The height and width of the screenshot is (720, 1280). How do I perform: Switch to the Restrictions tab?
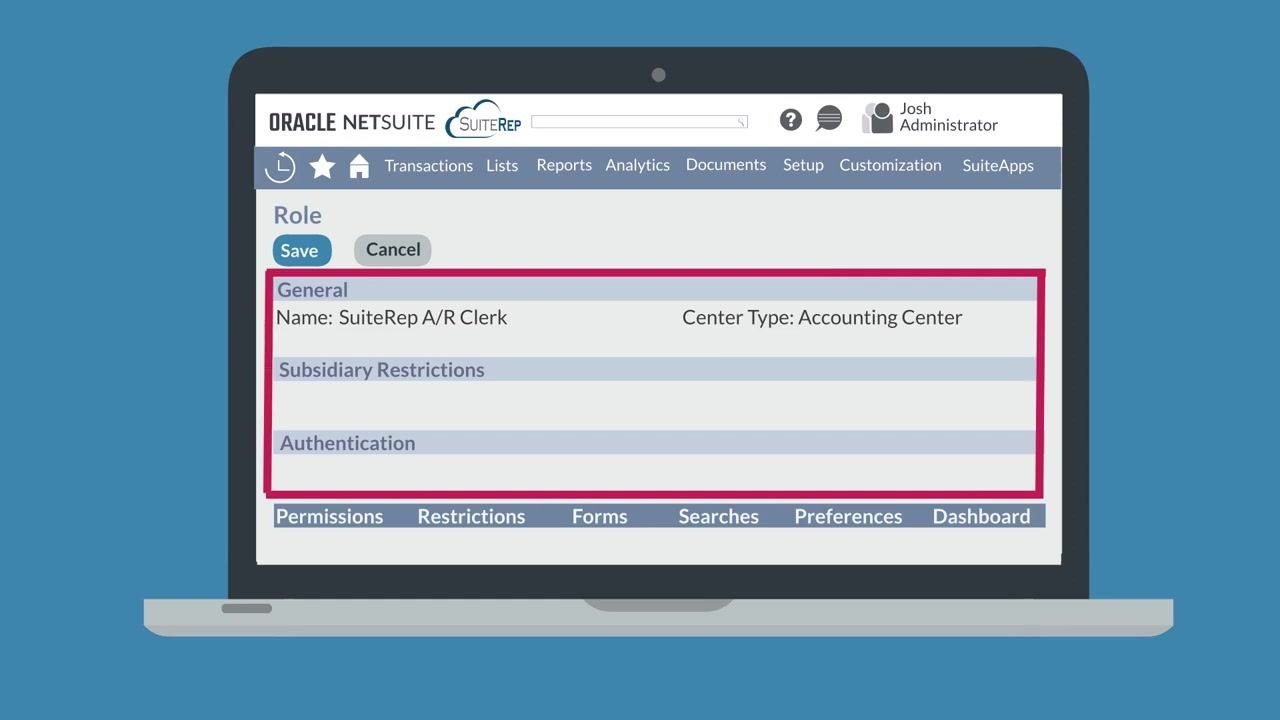471,516
